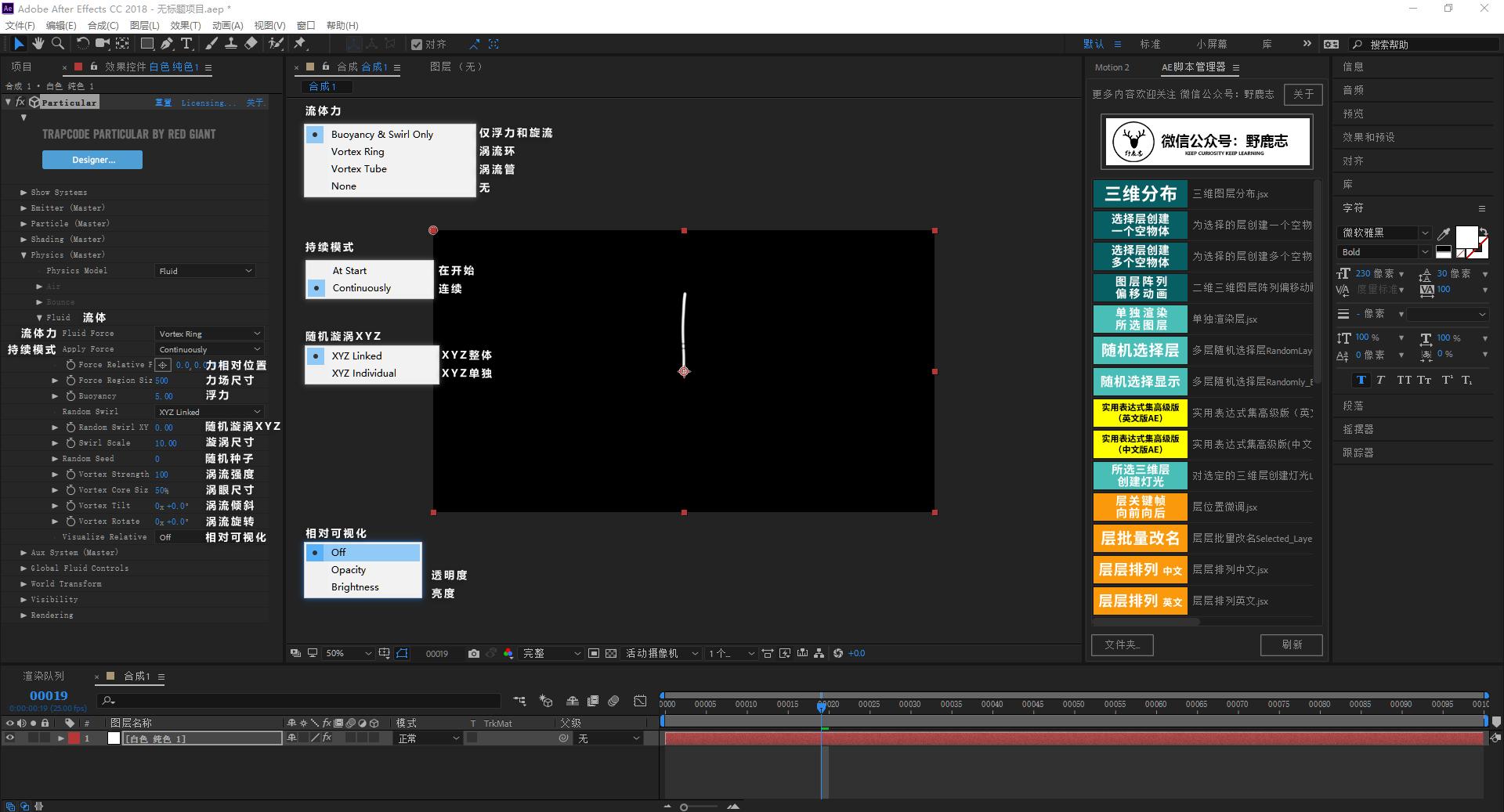The width and height of the screenshot is (1504, 812).
Task: Select the Pan Behind anchor point tool
Action: (x=122, y=44)
